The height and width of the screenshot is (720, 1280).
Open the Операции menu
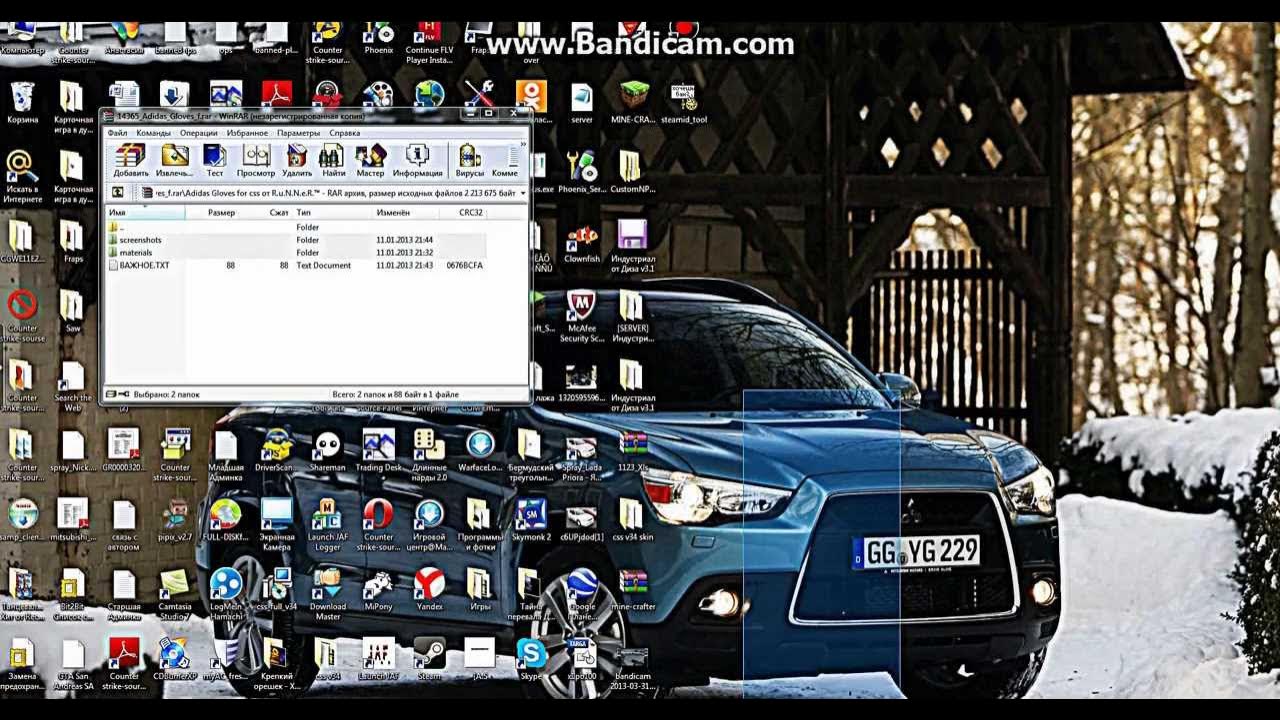198,133
